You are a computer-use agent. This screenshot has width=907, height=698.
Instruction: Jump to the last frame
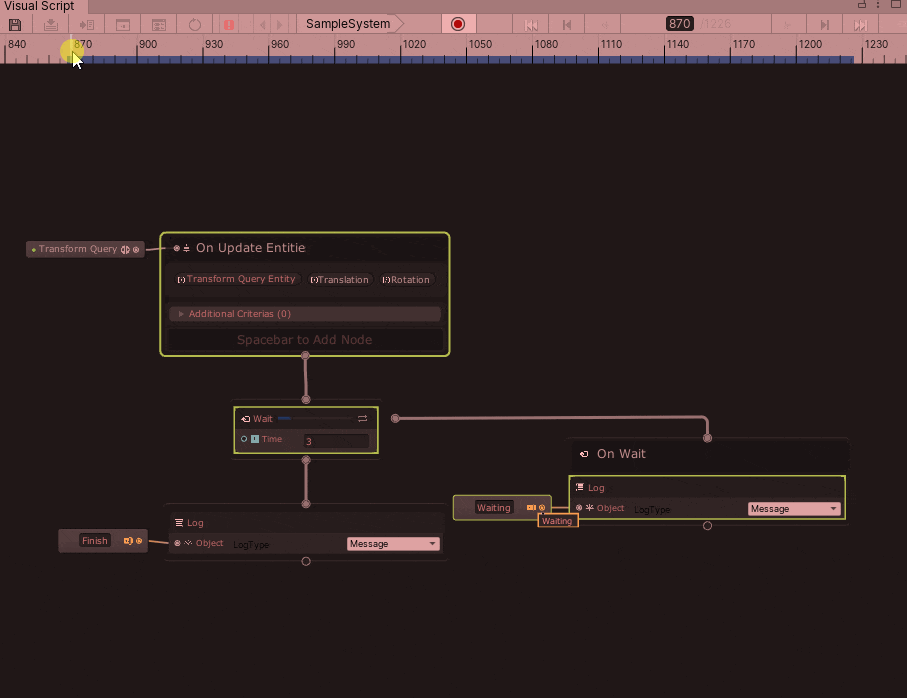point(861,25)
